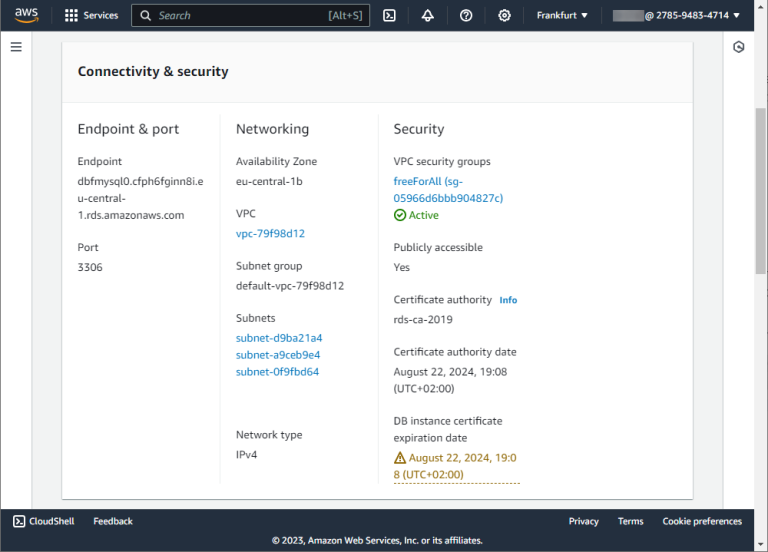Expand the left navigation hamburger menu
This screenshot has width=768, height=552.
(x=16, y=47)
